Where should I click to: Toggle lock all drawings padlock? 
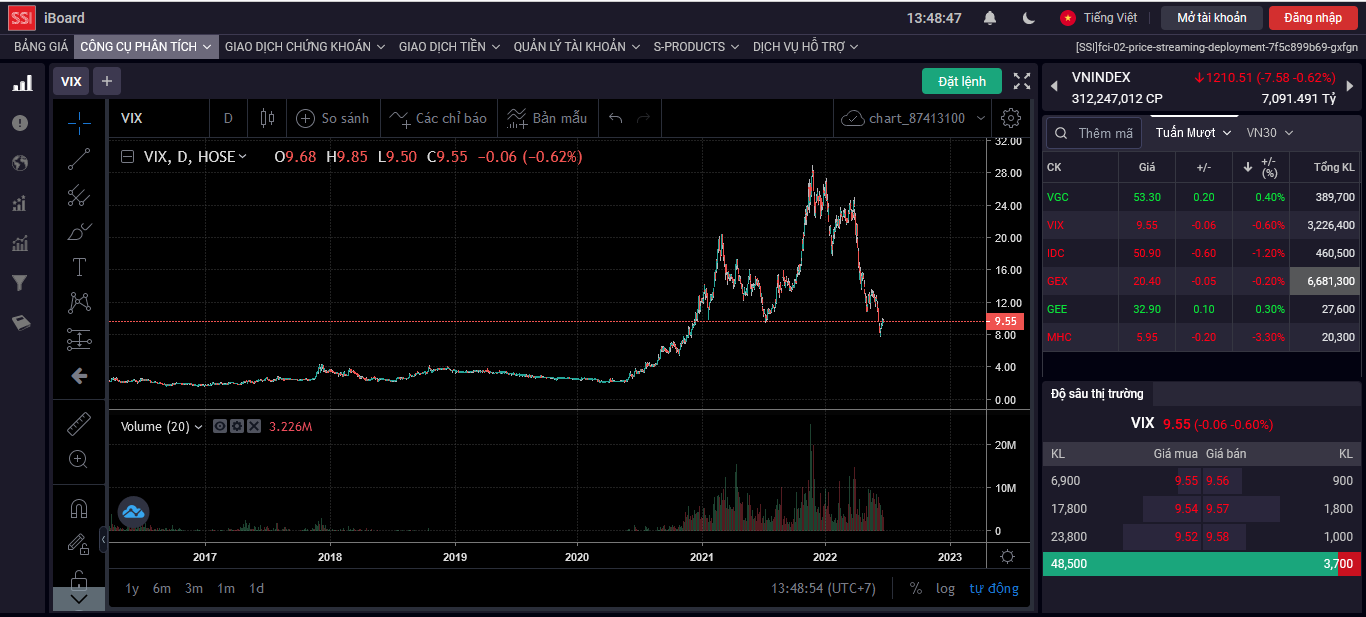pos(79,578)
